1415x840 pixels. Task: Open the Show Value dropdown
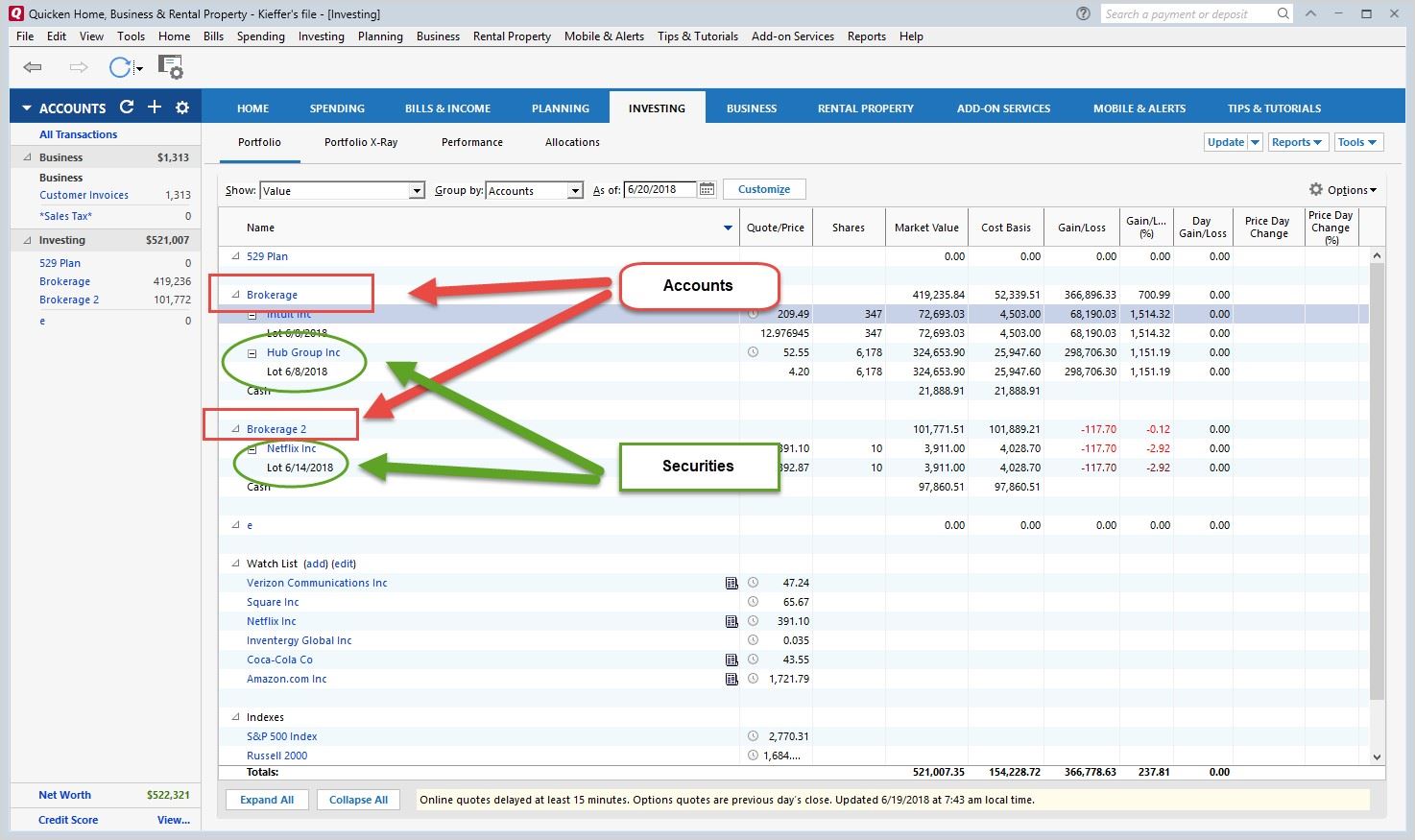417,191
